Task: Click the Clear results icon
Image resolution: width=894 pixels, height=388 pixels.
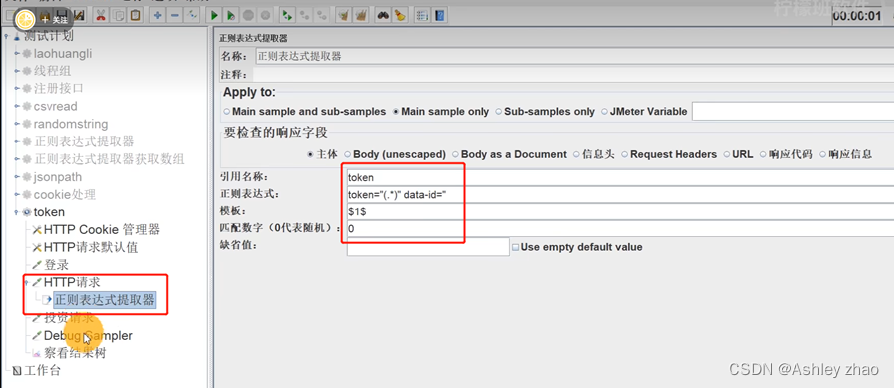Action: (343, 15)
